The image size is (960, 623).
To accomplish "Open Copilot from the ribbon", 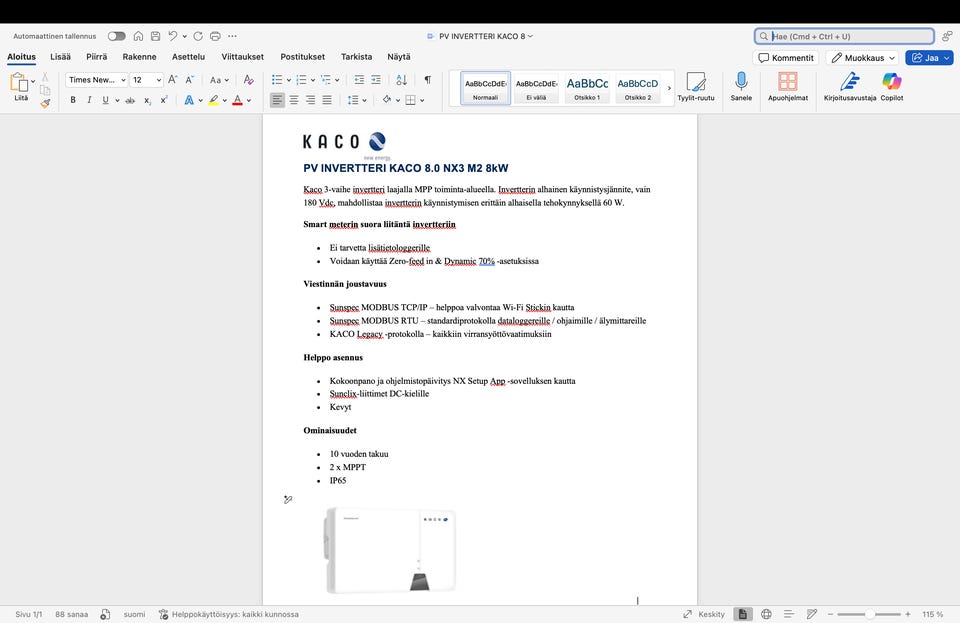I will pos(891,86).
